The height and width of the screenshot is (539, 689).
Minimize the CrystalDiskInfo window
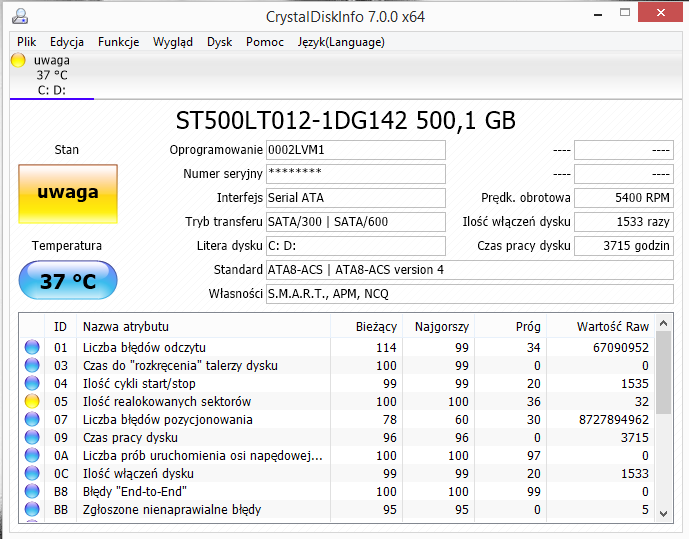click(598, 15)
